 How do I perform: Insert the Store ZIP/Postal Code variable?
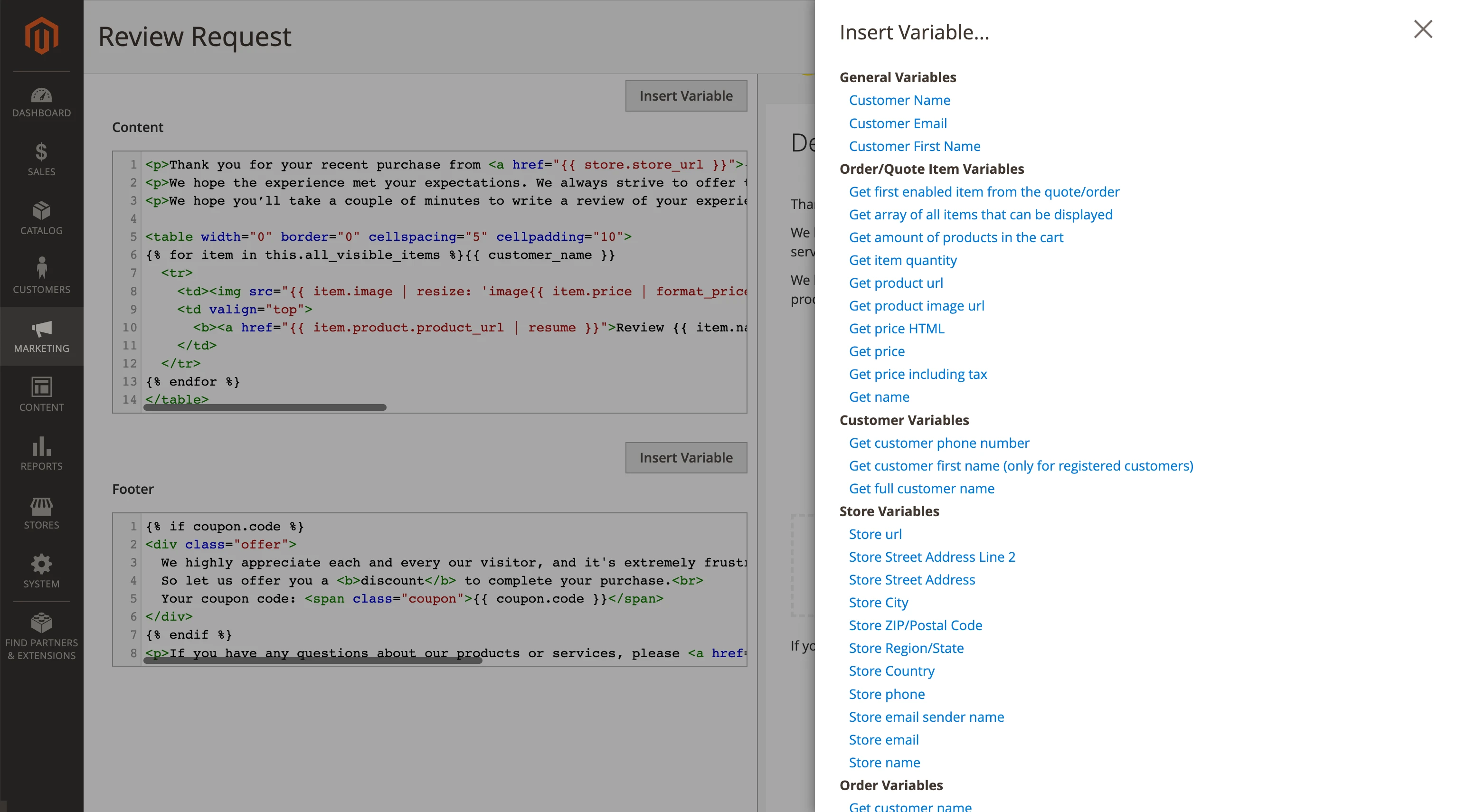coord(915,625)
